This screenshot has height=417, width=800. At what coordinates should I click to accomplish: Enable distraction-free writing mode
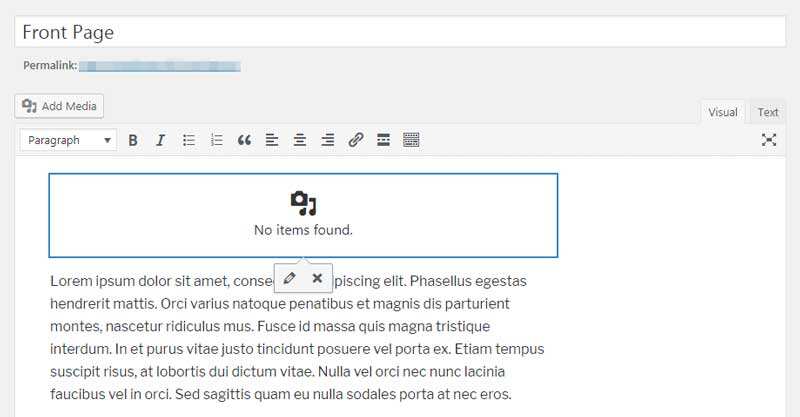769,140
